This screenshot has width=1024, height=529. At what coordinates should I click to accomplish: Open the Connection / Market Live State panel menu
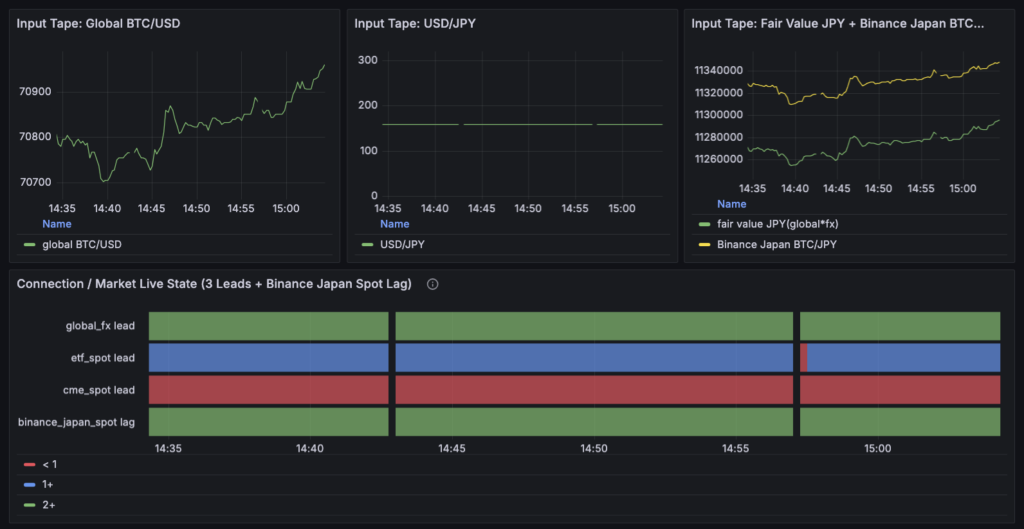pyautogui.click(x=214, y=284)
